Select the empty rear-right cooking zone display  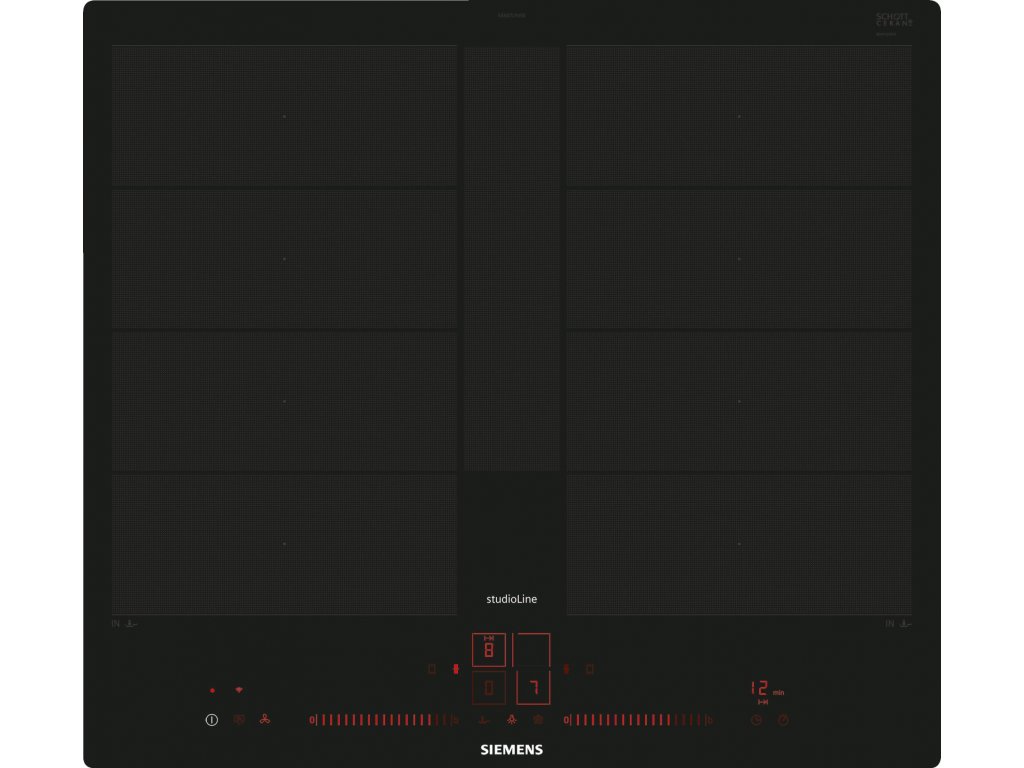coord(532,650)
